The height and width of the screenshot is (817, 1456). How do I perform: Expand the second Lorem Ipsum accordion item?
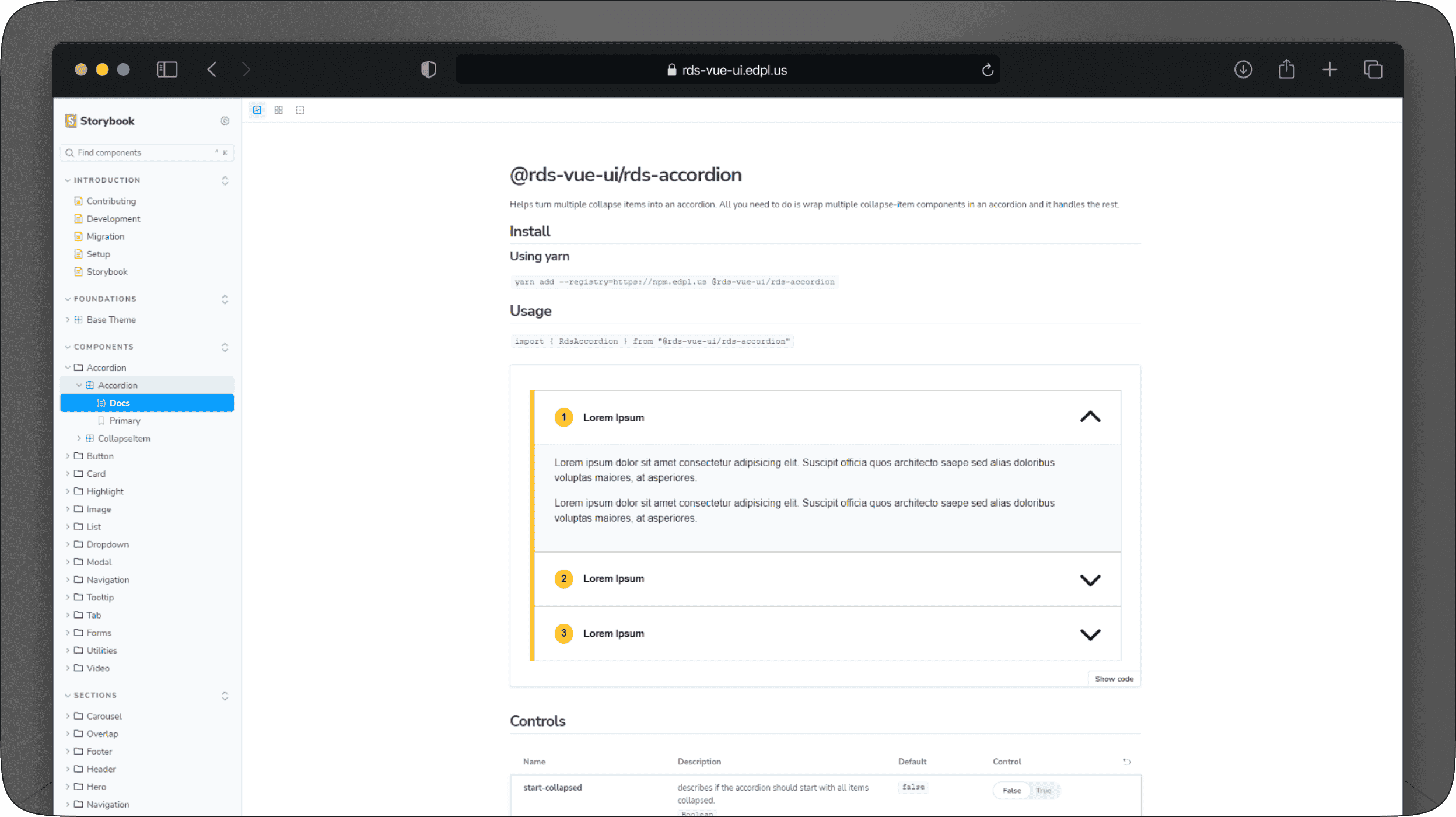tap(827, 579)
